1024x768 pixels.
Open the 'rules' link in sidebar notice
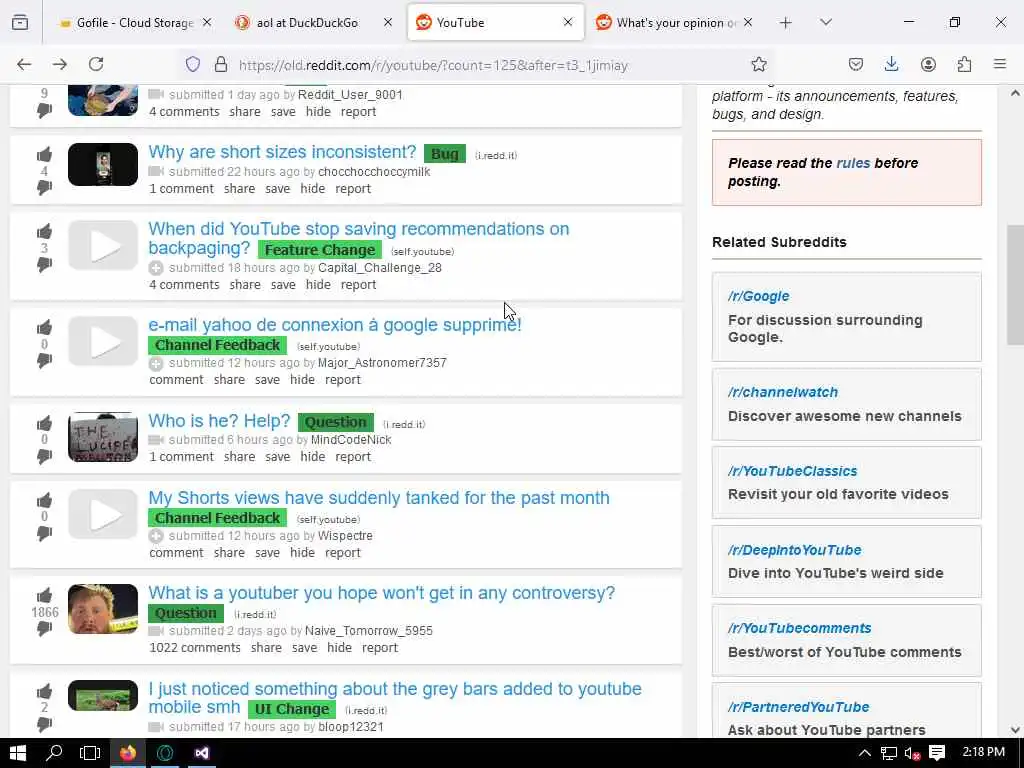click(x=854, y=163)
